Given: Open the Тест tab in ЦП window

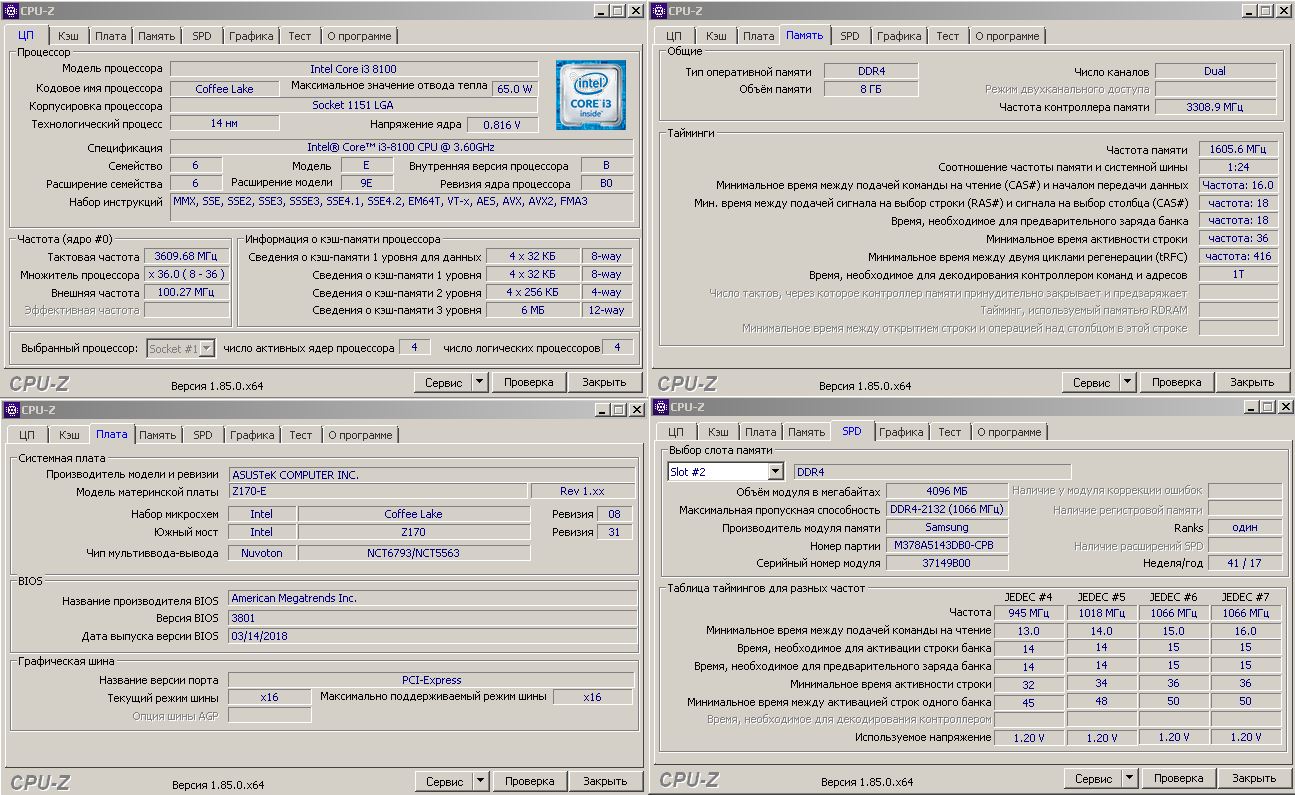Looking at the screenshot, I should point(300,36).
